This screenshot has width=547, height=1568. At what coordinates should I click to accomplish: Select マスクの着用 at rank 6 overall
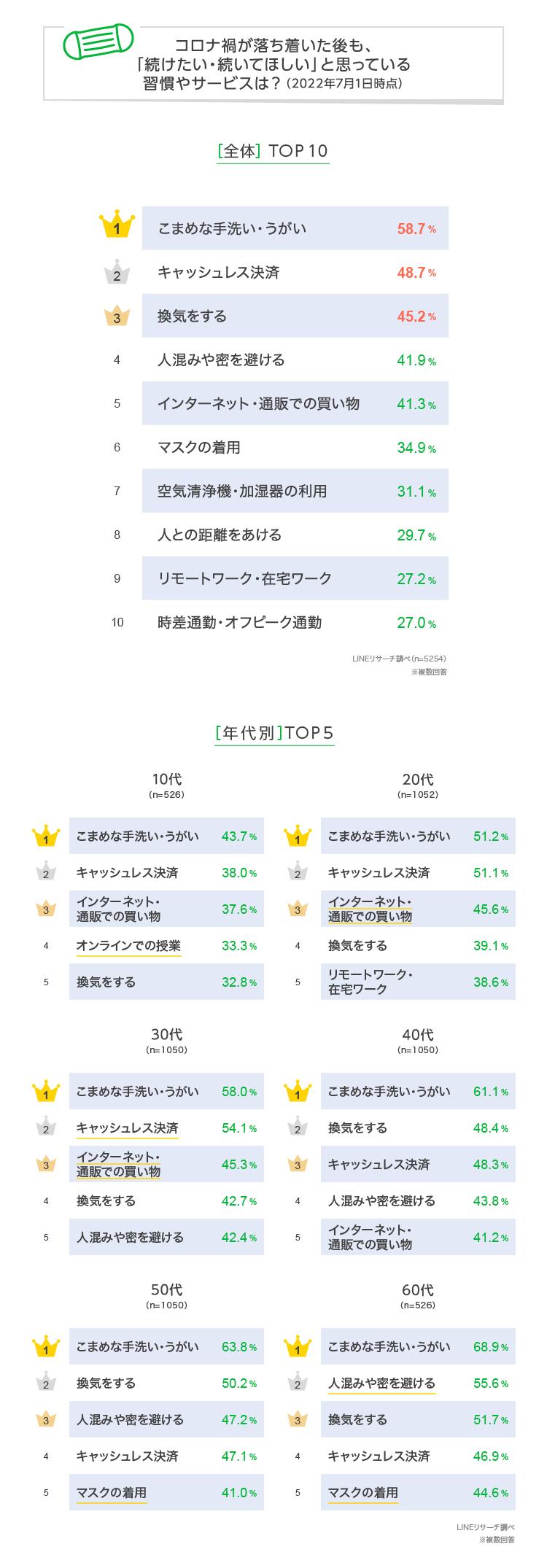tap(199, 448)
